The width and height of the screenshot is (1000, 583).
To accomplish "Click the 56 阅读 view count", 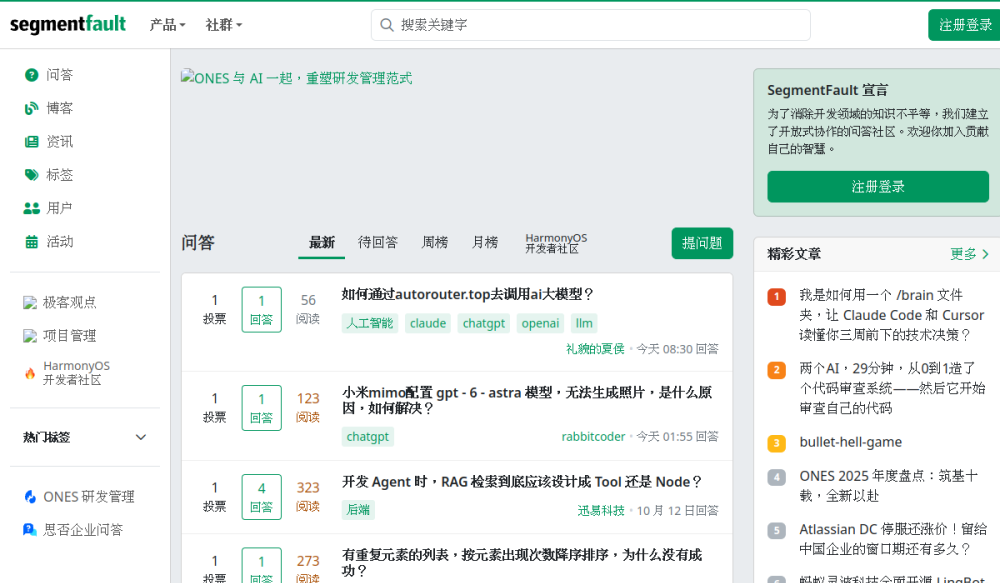I will (x=308, y=309).
